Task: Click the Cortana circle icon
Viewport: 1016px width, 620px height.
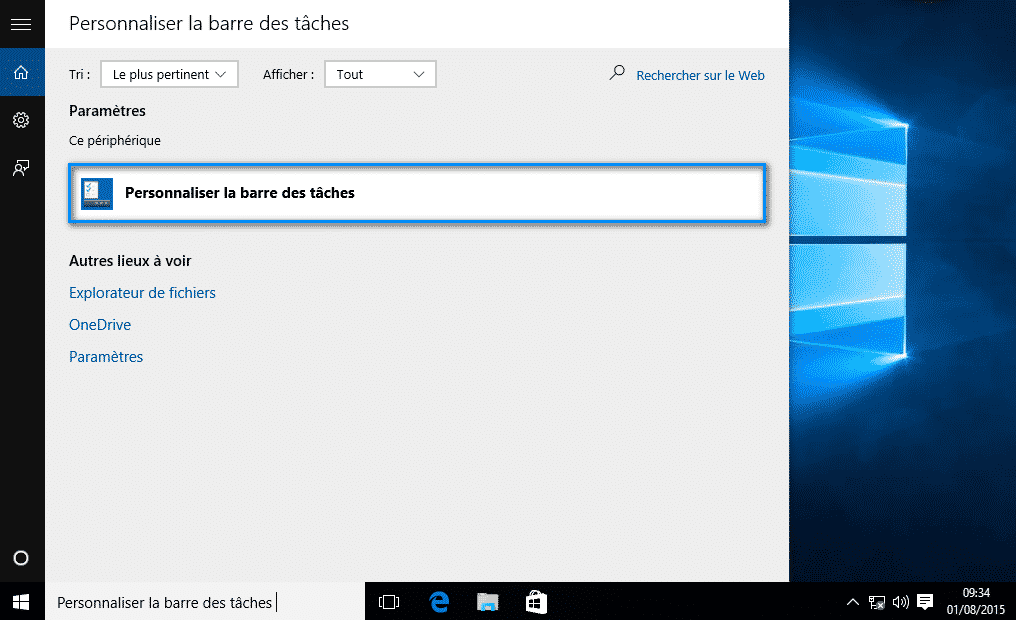Action: pos(22,558)
